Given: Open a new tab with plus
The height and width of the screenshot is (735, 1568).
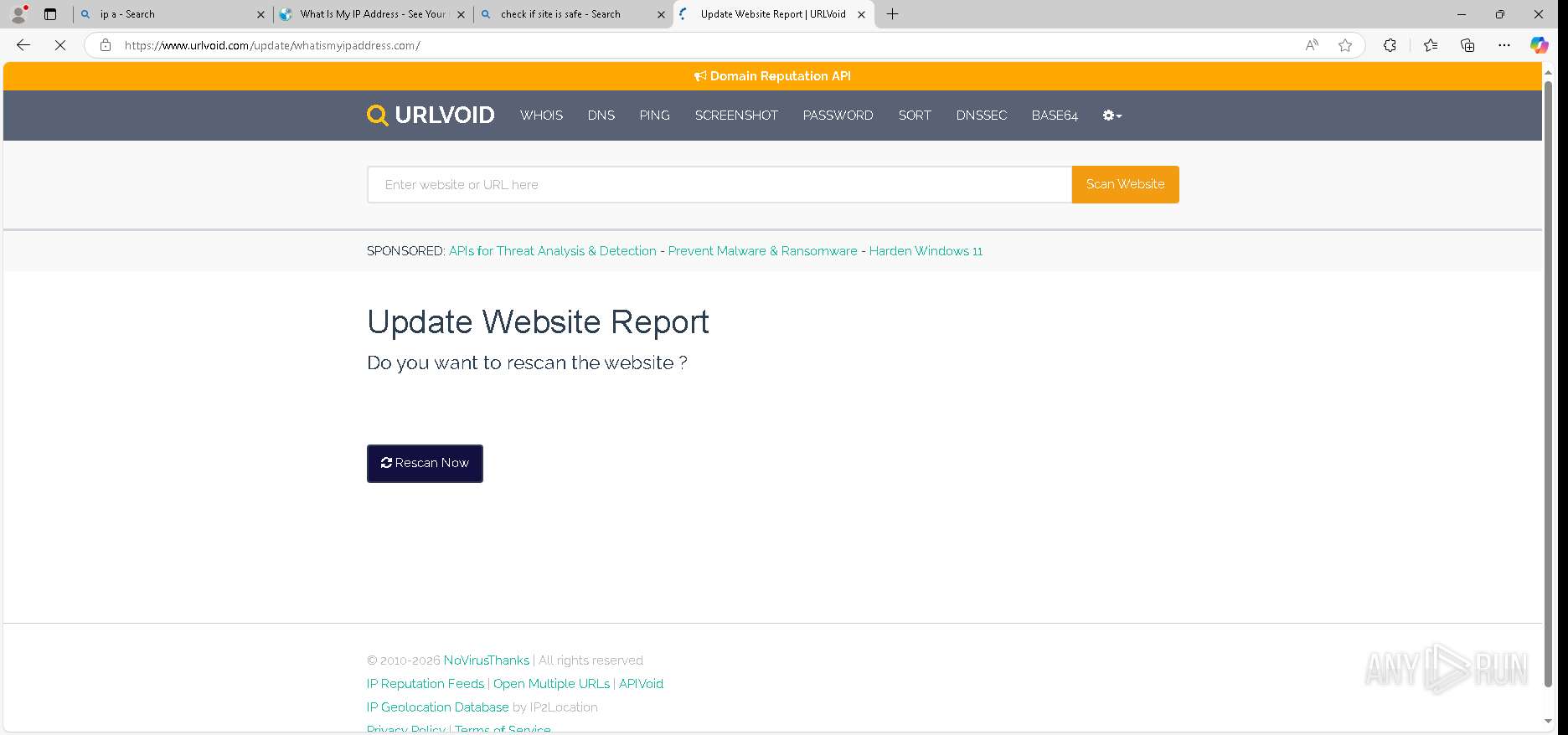Looking at the screenshot, I should pyautogui.click(x=893, y=14).
